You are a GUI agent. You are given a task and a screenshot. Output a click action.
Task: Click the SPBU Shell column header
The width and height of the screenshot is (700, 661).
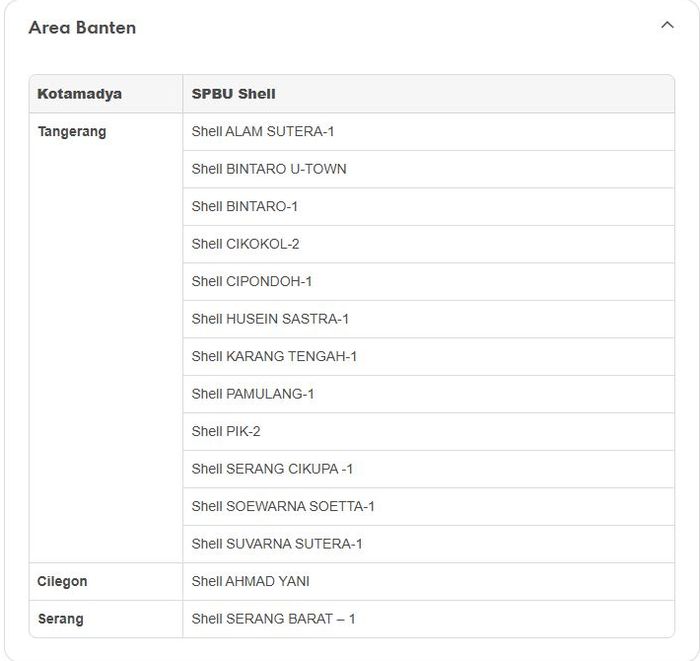pos(233,94)
